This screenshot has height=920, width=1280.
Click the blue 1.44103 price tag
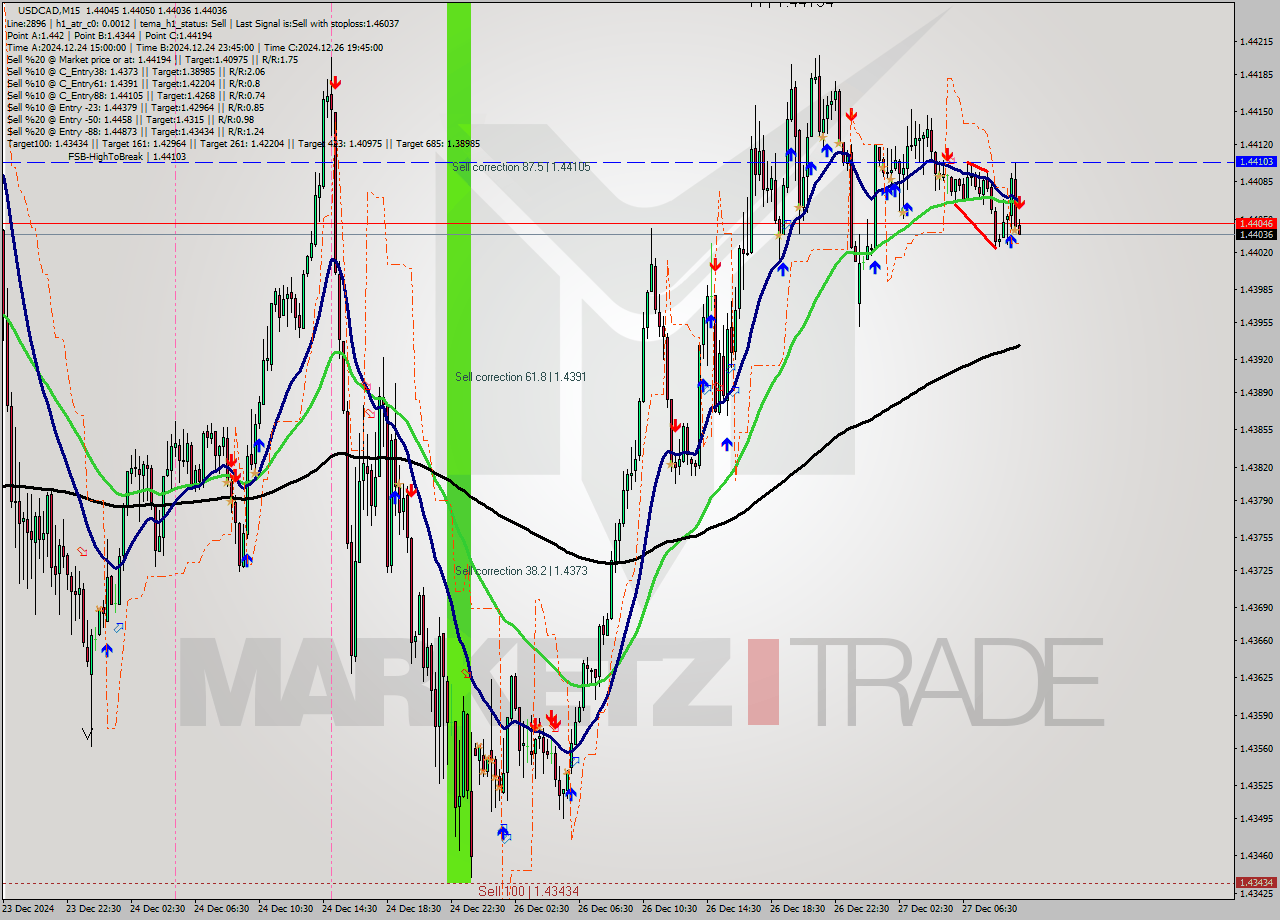(1255, 161)
